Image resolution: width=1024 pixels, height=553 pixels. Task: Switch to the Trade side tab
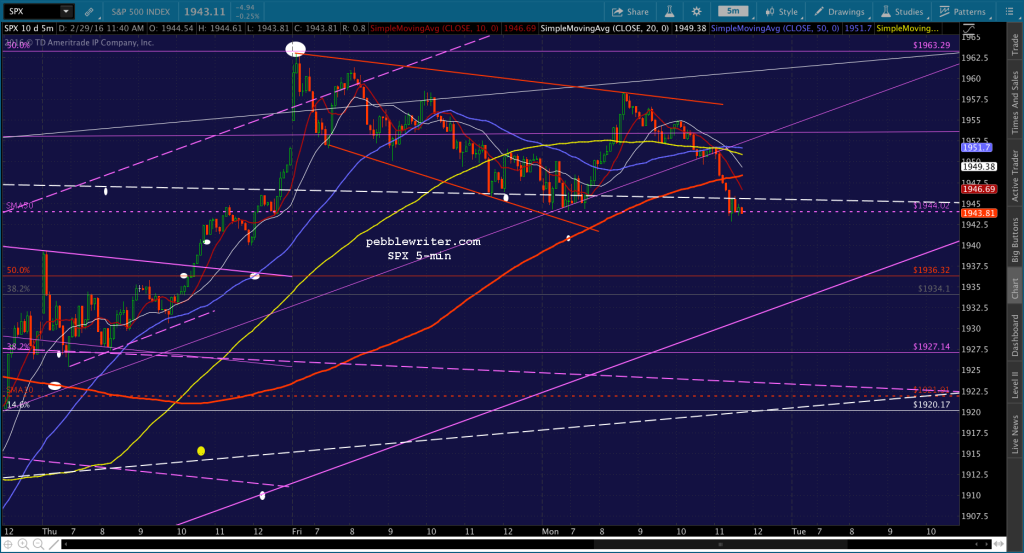coord(1015,44)
